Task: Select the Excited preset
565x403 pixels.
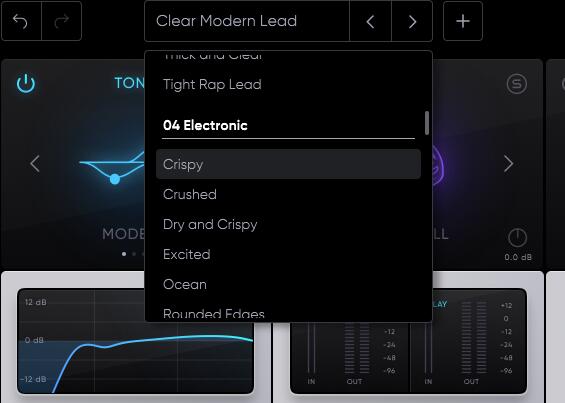Action: tap(288, 254)
